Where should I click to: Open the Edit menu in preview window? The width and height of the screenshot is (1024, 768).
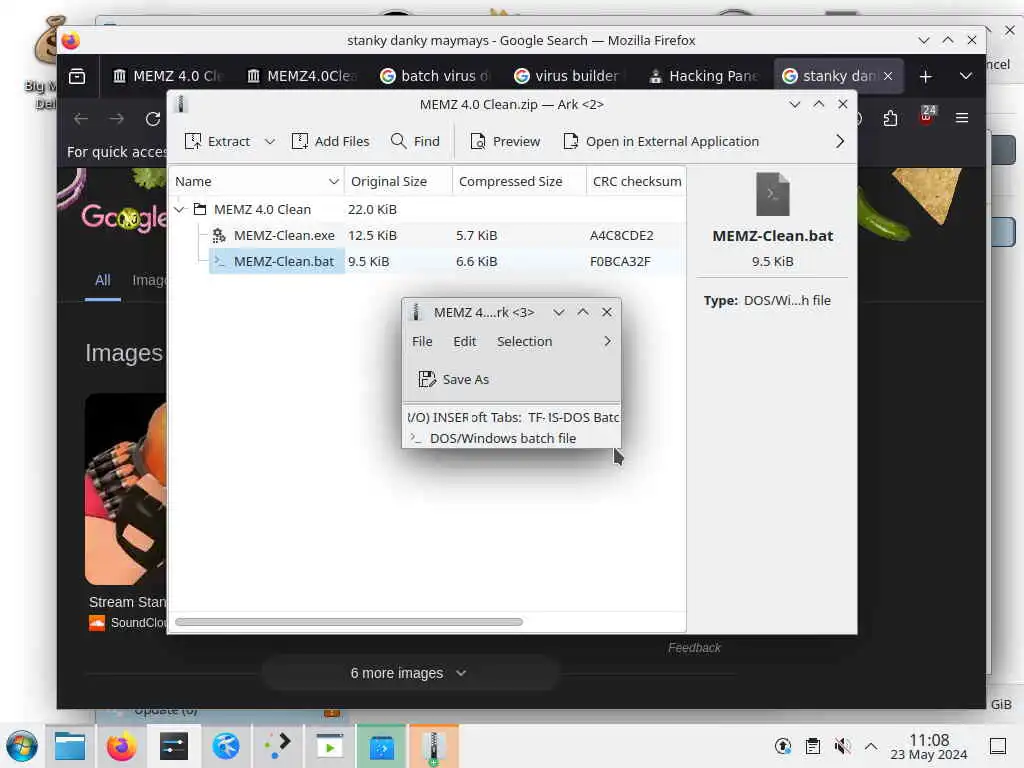pos(464,342)
